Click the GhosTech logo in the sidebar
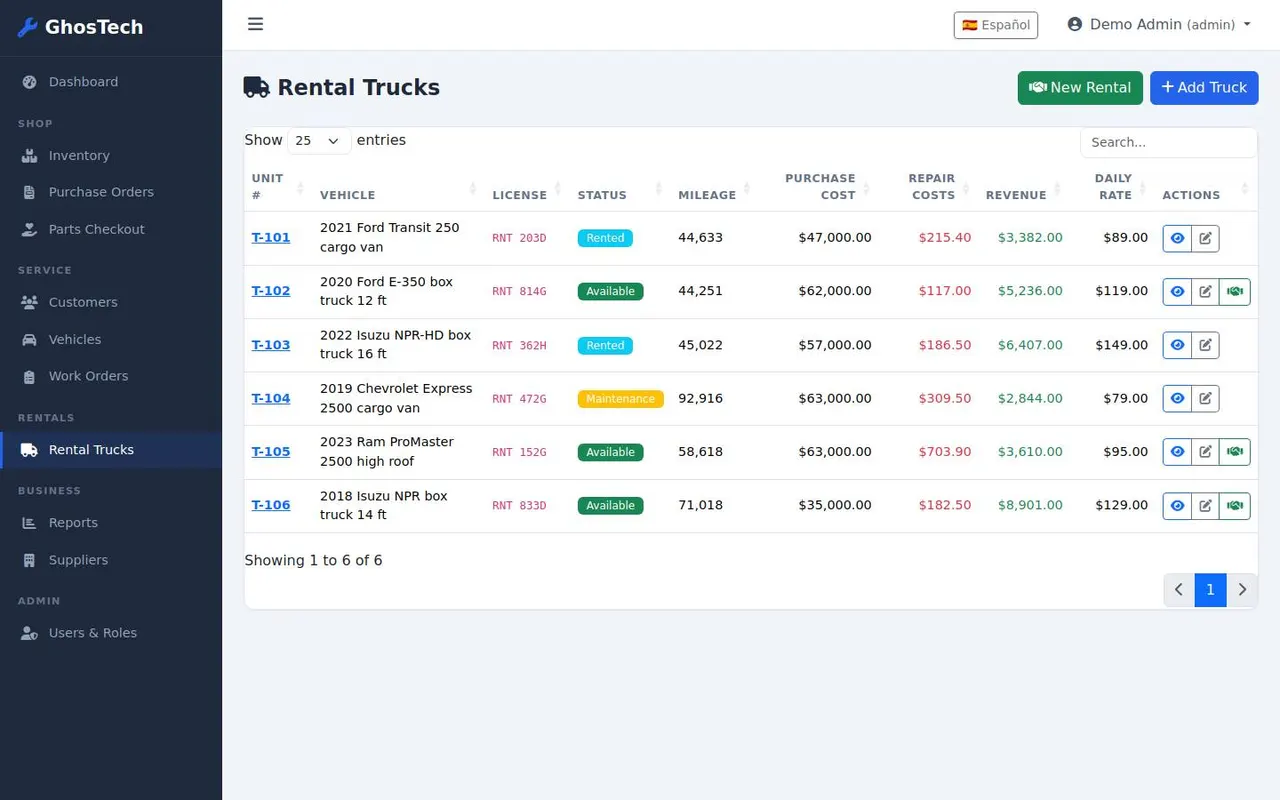 [x=81, y=27]
